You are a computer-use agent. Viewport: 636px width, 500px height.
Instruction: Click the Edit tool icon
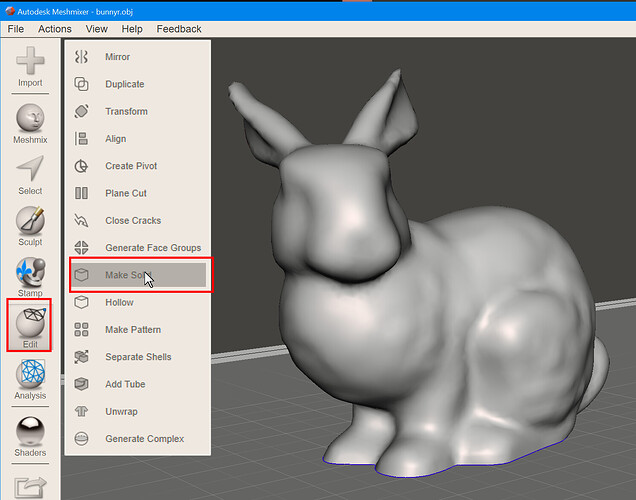tap(30, 322)
